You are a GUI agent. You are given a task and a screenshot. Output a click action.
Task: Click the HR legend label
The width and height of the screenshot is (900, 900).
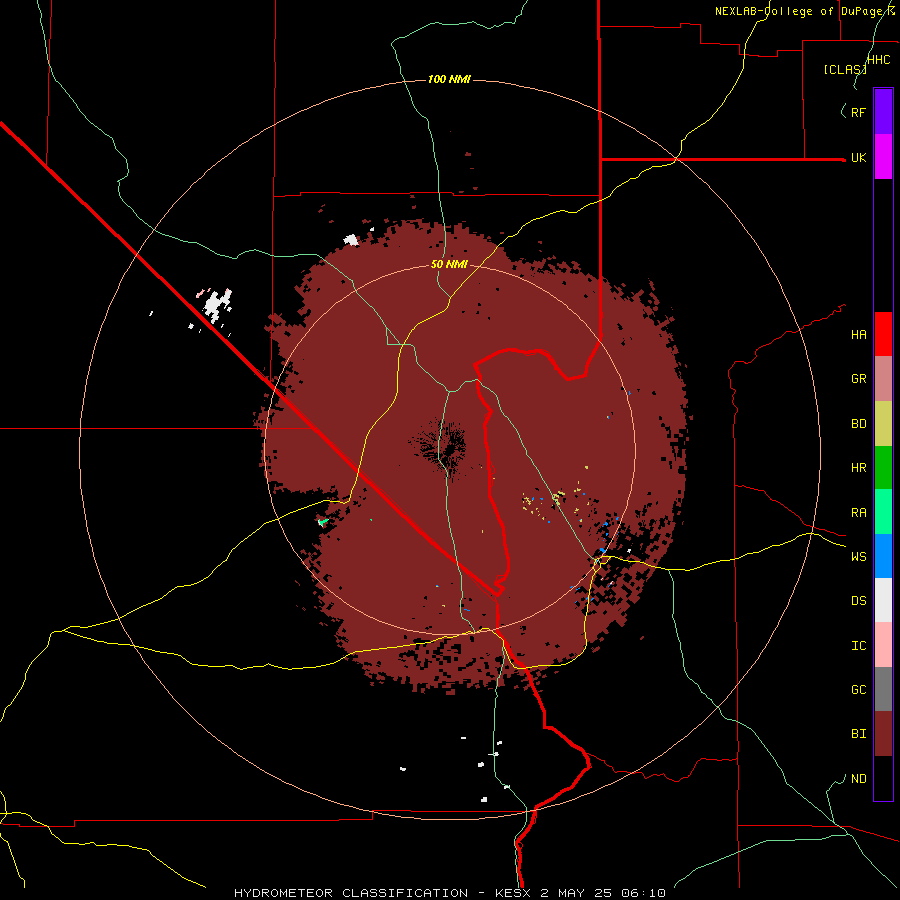pos(858,468)
